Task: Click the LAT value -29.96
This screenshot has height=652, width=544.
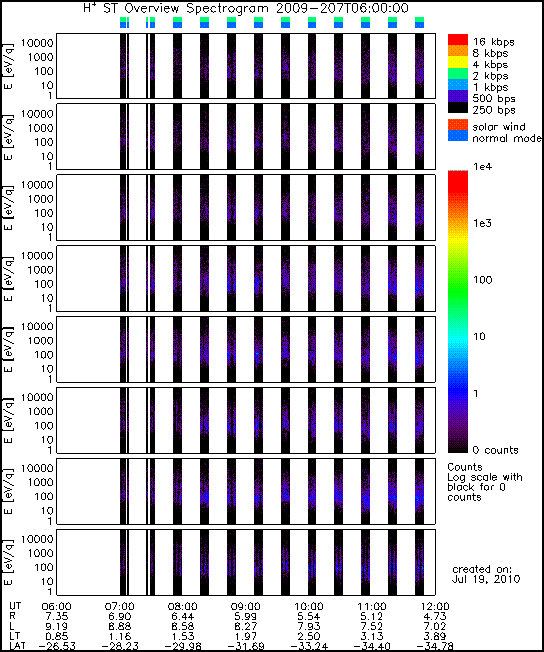Action: (x=182, y=646)
